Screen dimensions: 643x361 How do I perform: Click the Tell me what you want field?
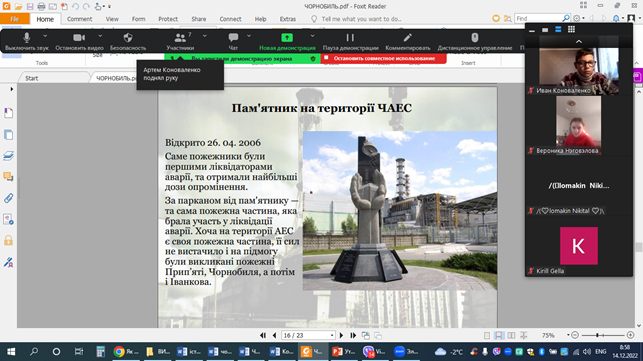point(361,19)
